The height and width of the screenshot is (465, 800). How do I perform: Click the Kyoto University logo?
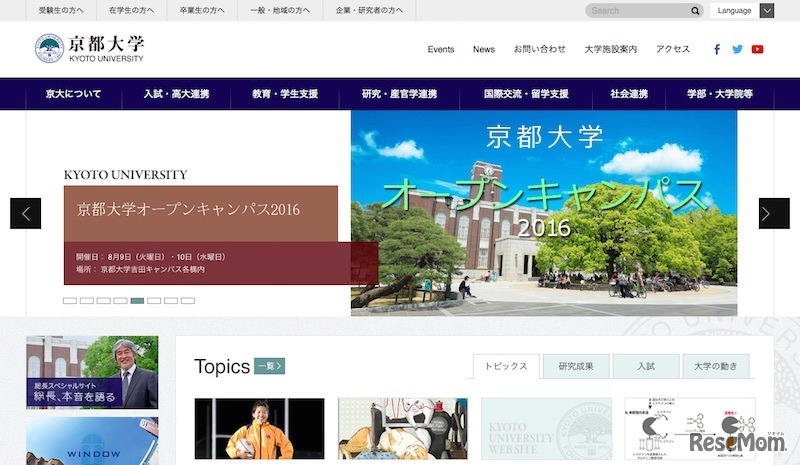89,48
